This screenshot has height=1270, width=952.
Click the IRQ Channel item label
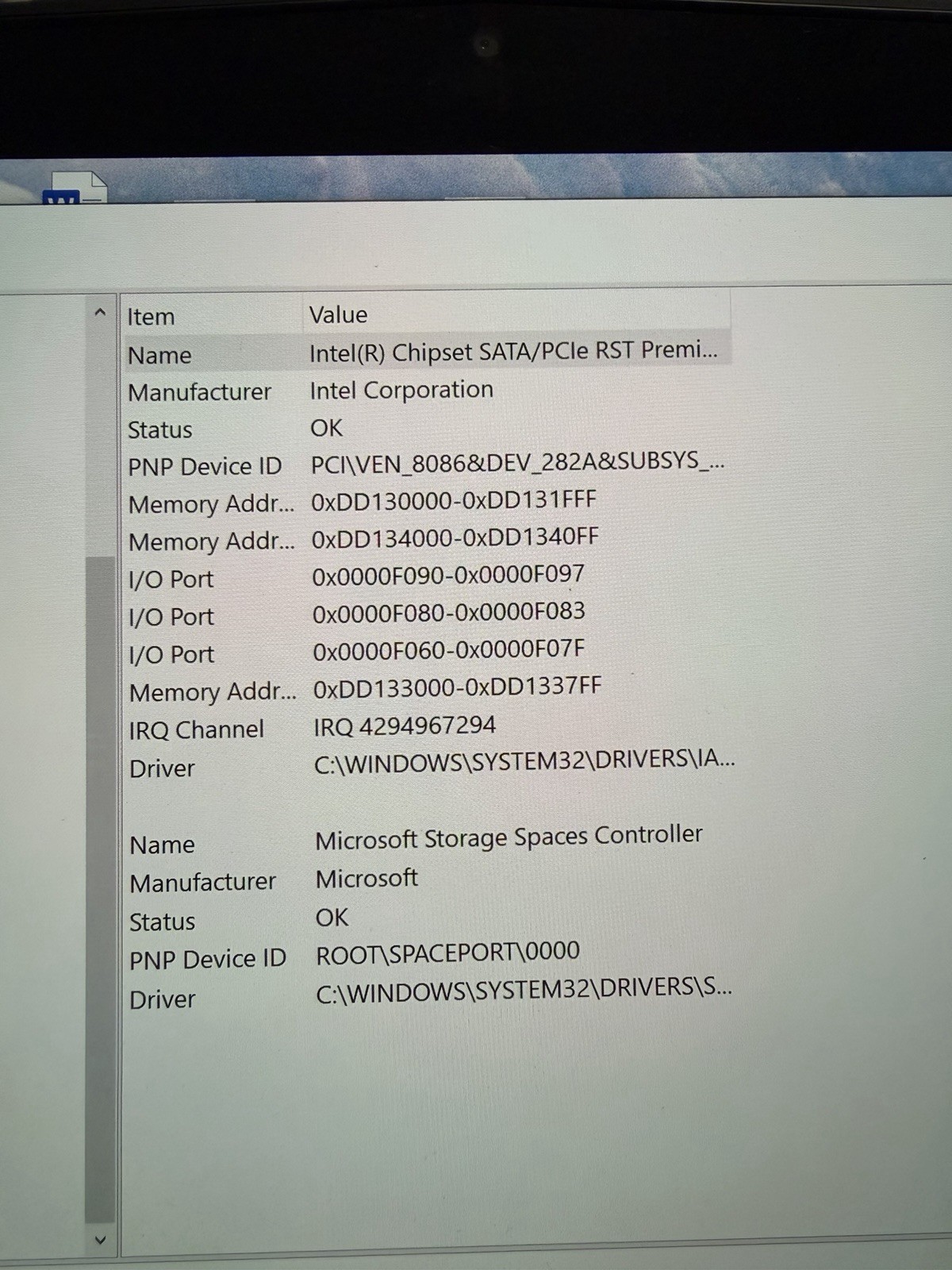point(196,729)
